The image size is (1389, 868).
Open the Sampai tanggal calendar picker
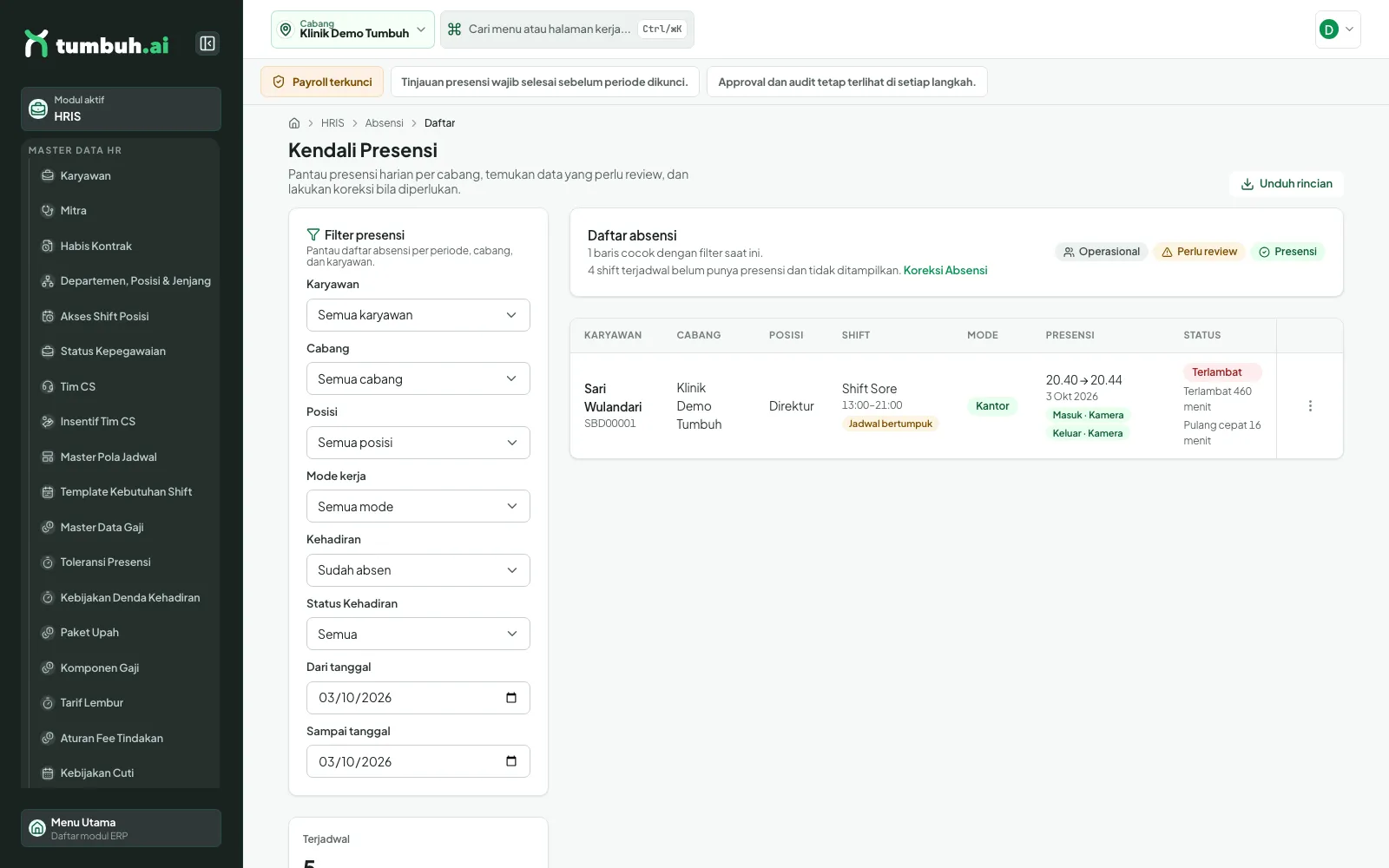(511, 761)
